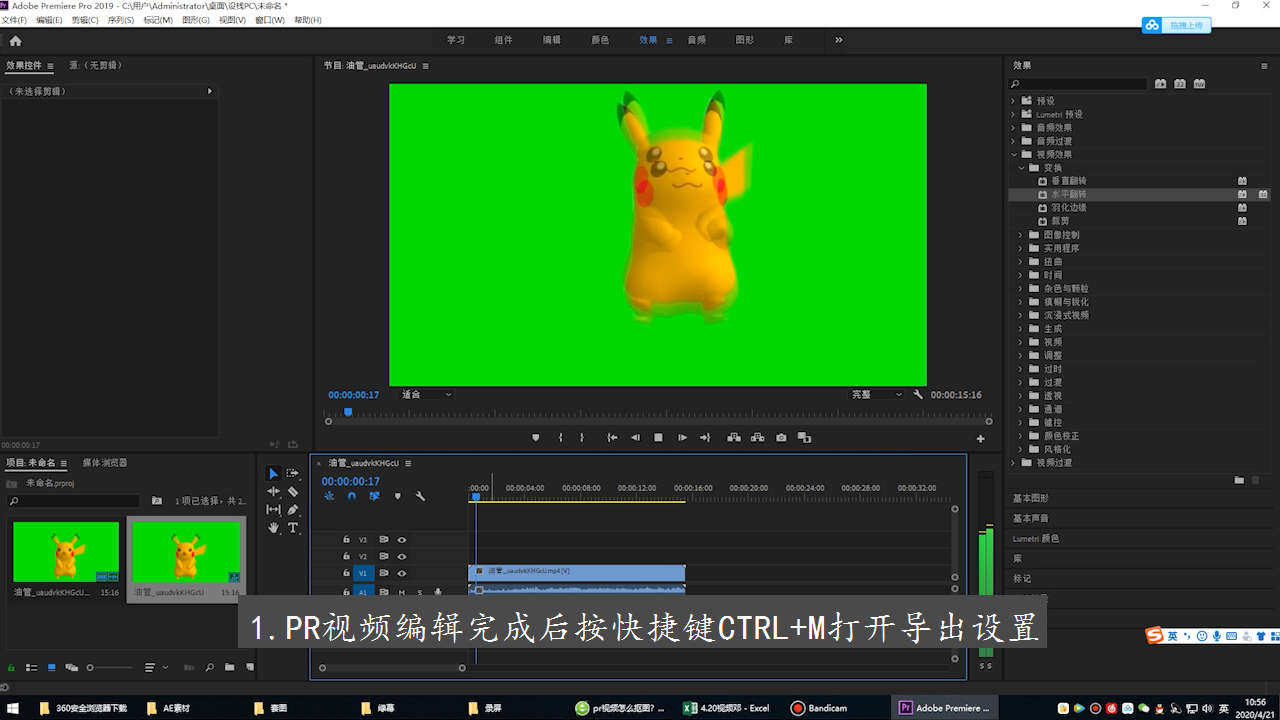Click the accelerated effects filter icon
This screenshot has height=720, width=1280.
[x=1160, y=84]
